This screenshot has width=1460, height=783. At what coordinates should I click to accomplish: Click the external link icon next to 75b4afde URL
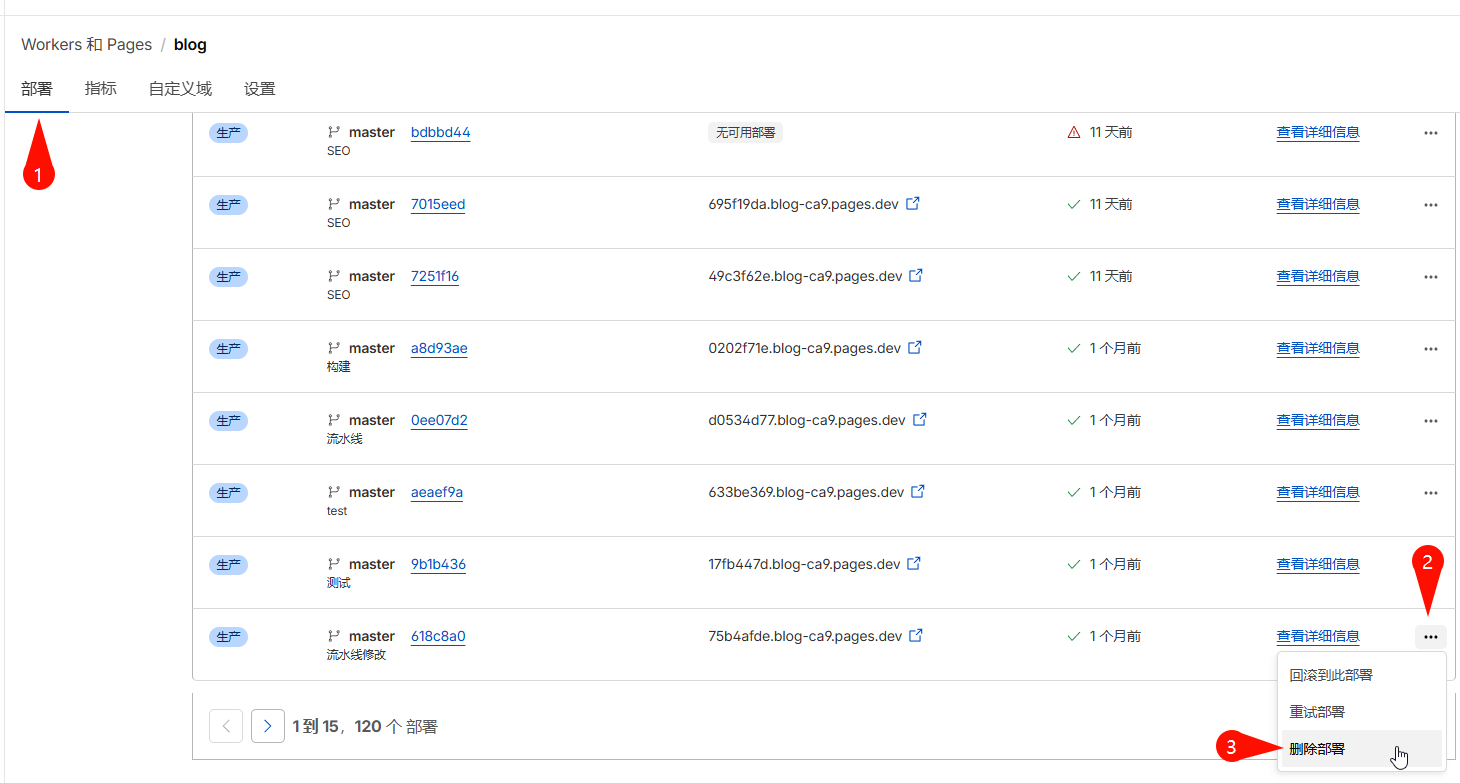pyautogui.click(x=916, y=634)
